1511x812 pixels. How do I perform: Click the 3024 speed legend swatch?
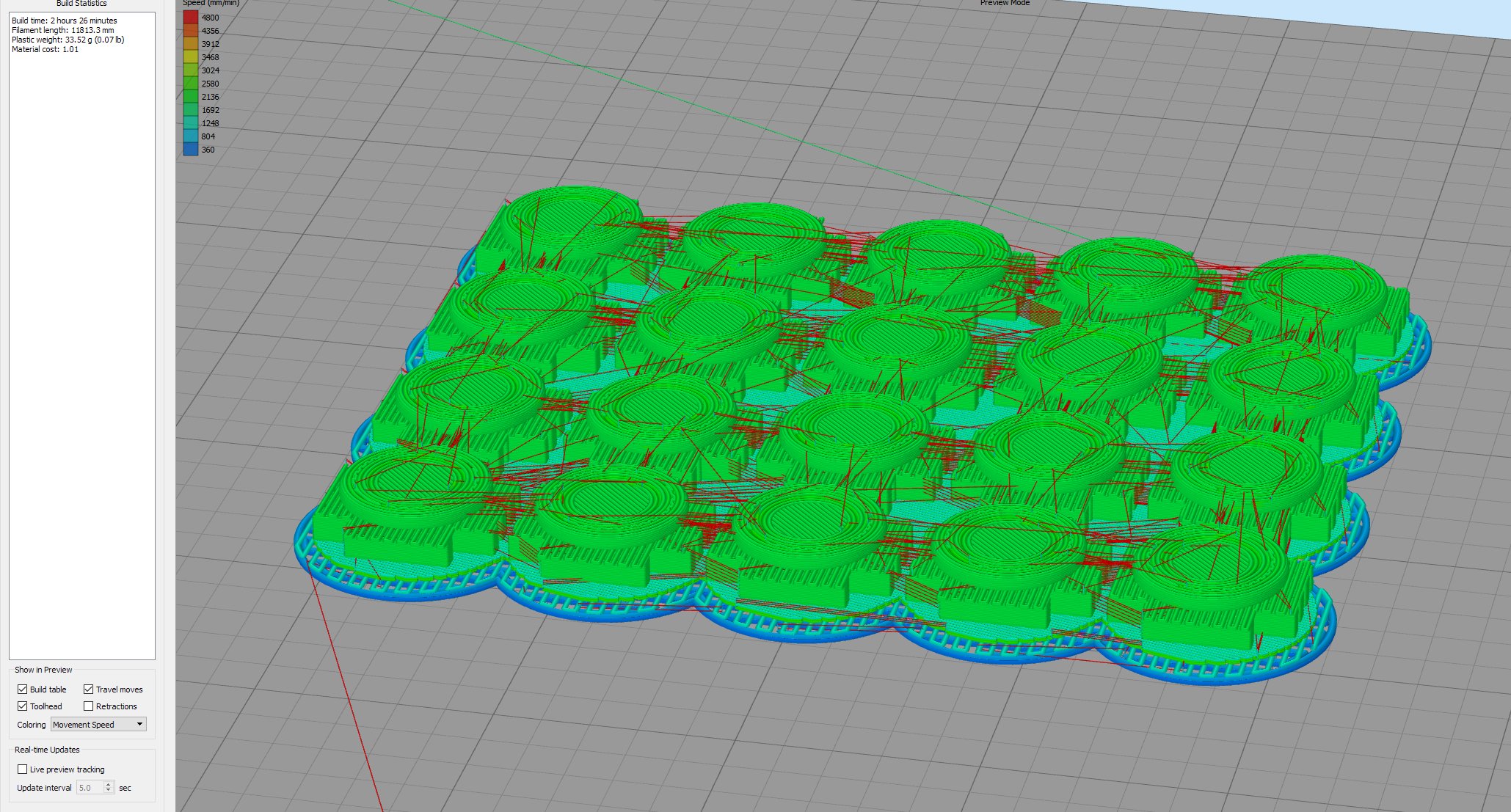[191, 70]
